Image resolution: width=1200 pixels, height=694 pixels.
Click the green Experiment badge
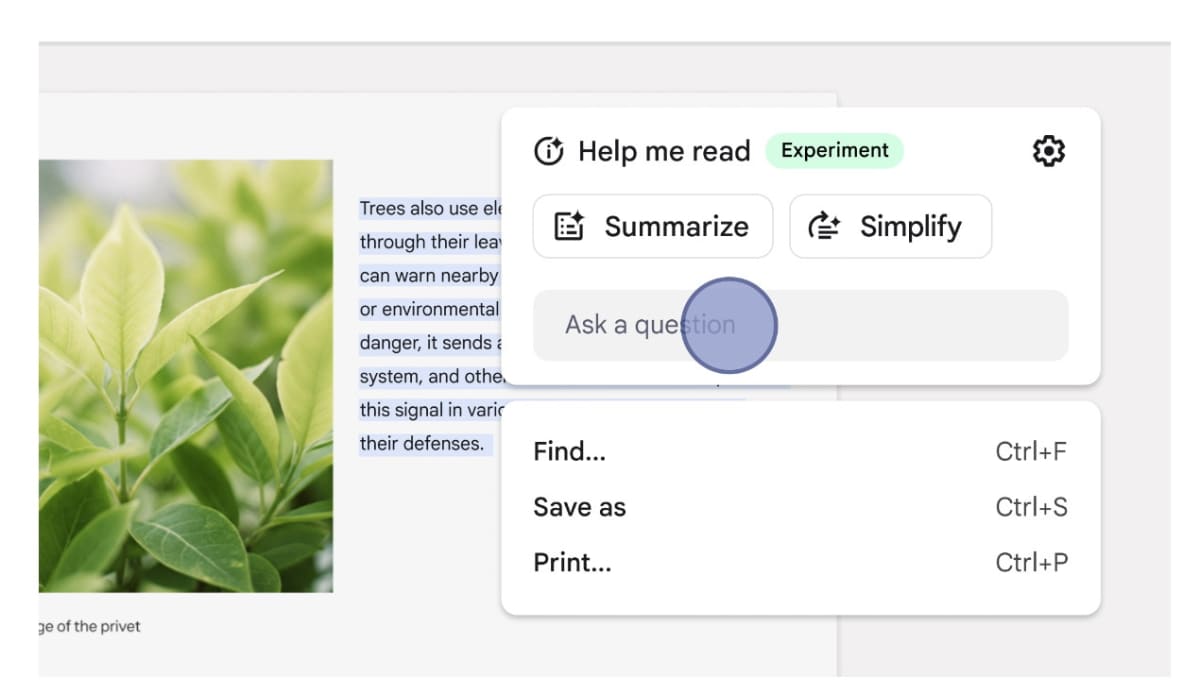point(834,151)
